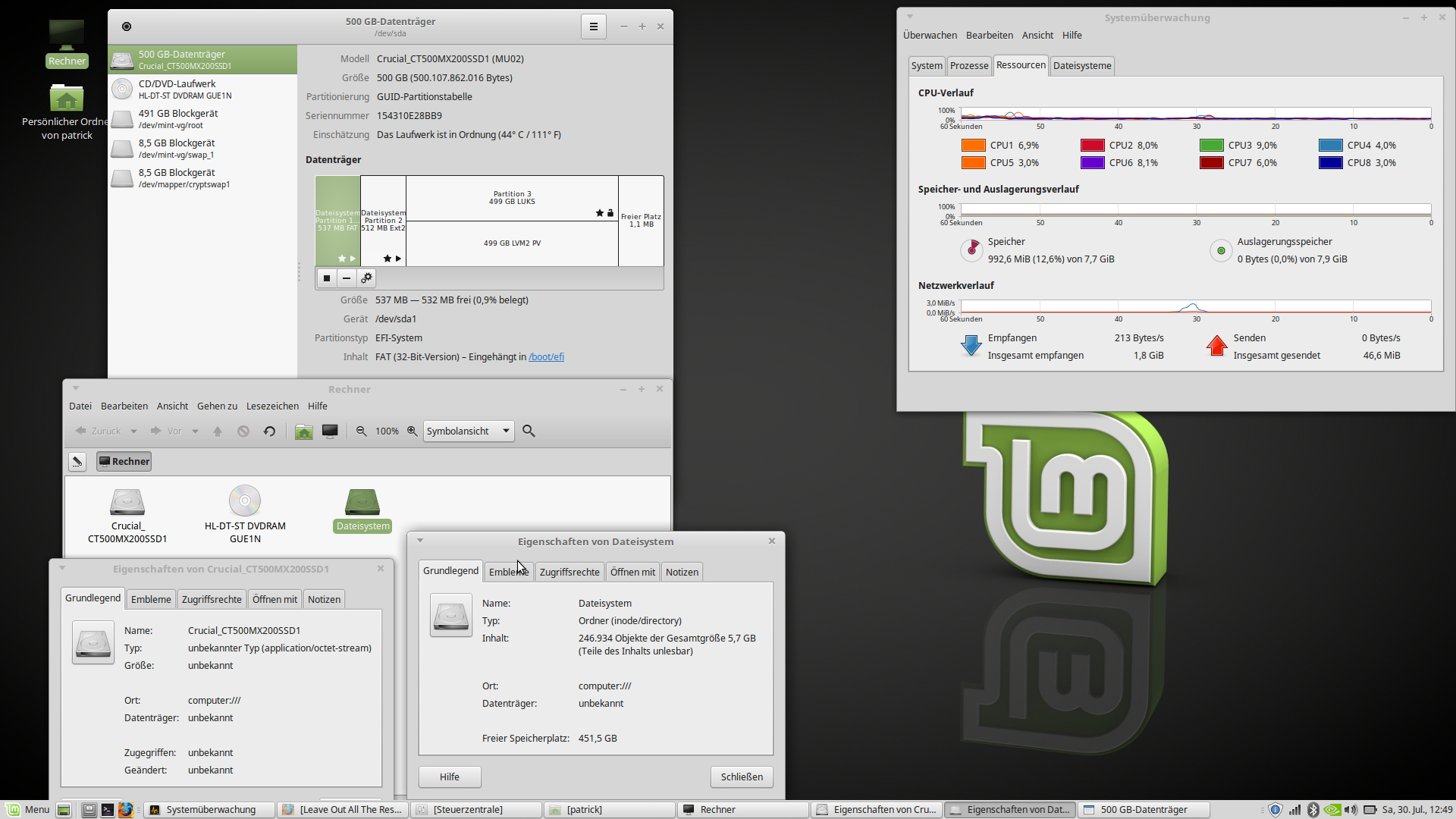Open the /boot/efi mount point link
The height and width of the screenshot is (819, 1456).
546,357
